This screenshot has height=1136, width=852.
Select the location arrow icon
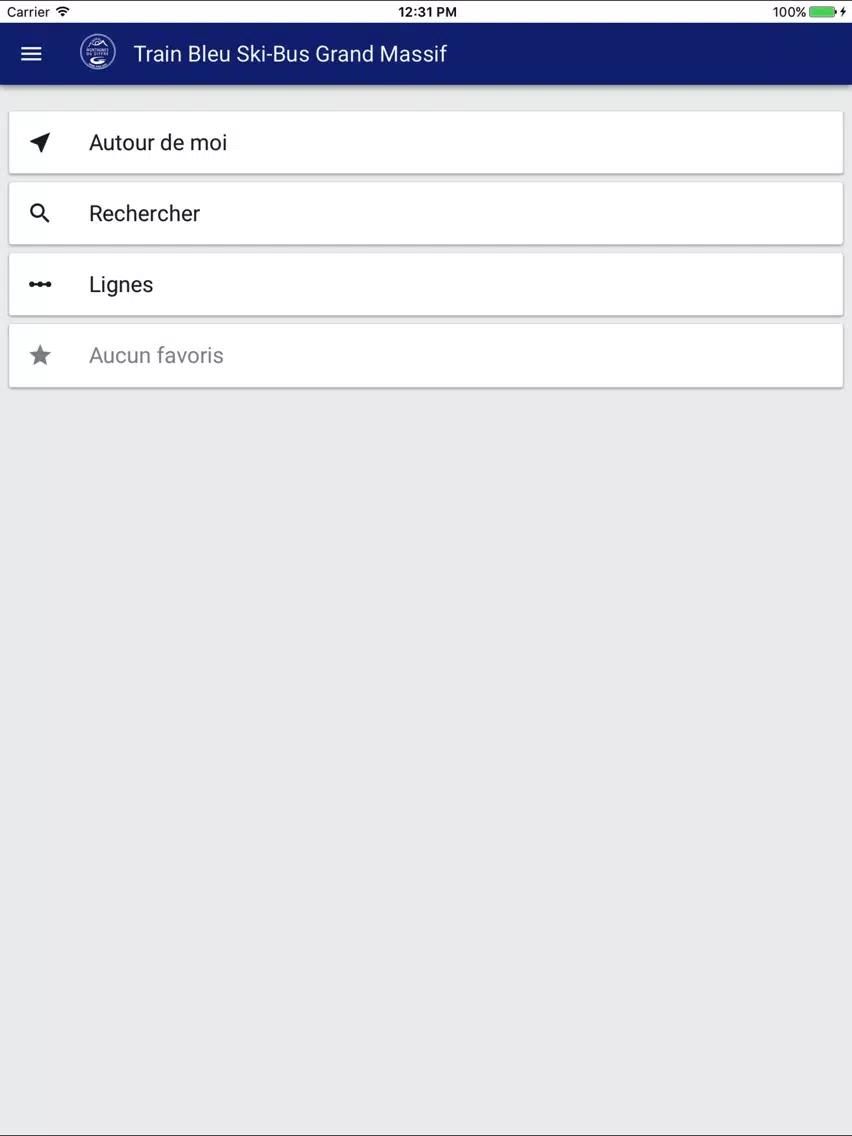41,142
